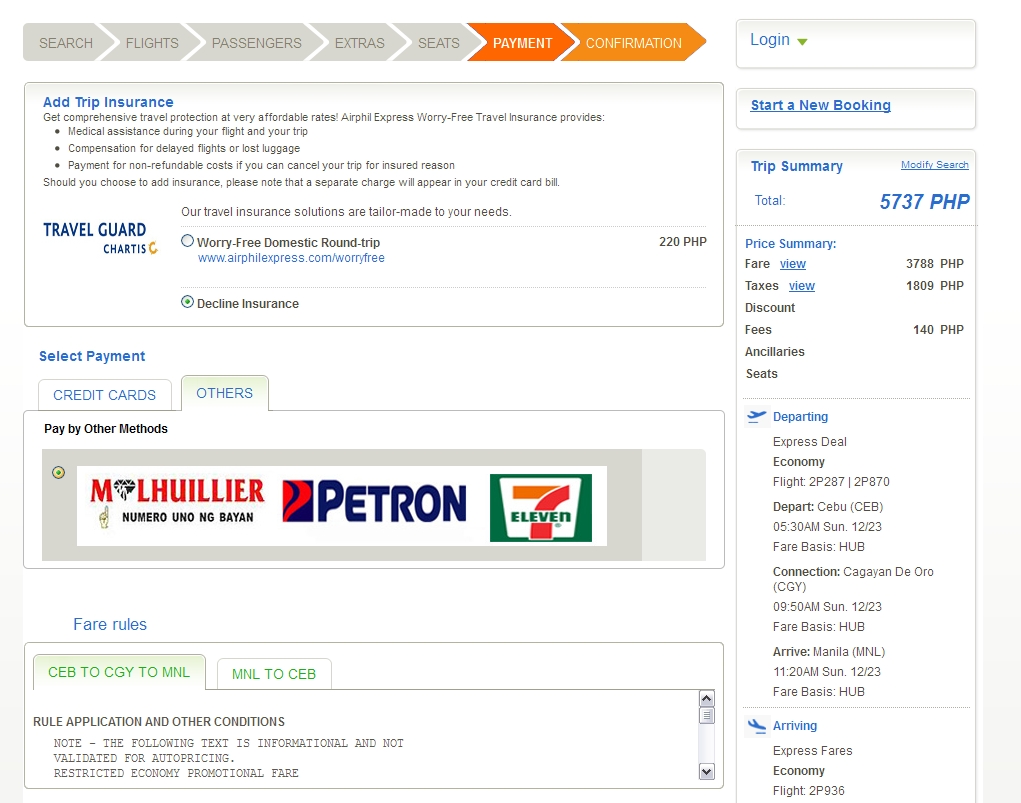Click the fare rules scroll up arrow
Viewport: 1021px width, 803px height.
pos(706,699)
